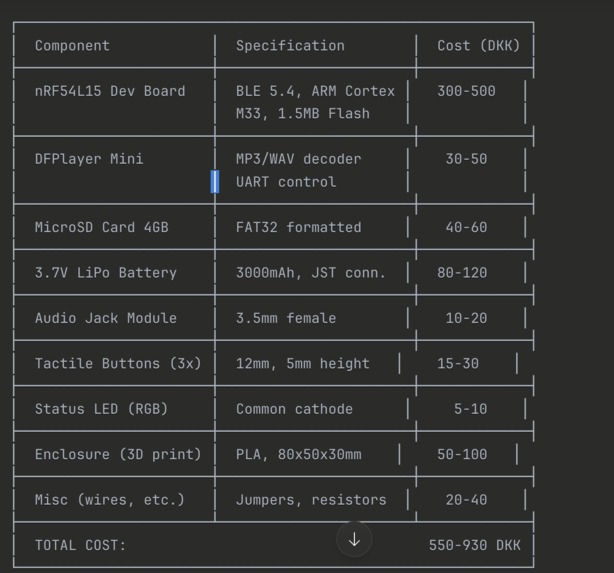Click the UART control line
This screenshot has width=614, height=573.
click(286, 182)
